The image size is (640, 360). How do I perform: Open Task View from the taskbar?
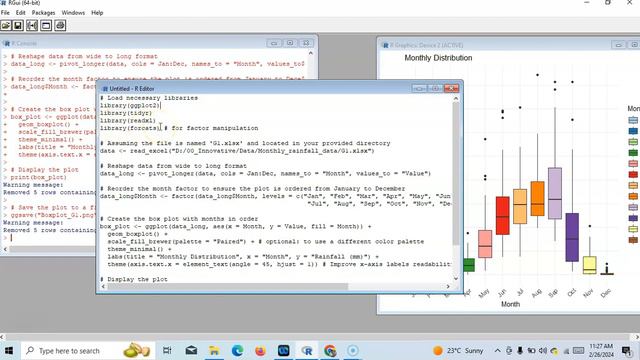pos(167,351)
